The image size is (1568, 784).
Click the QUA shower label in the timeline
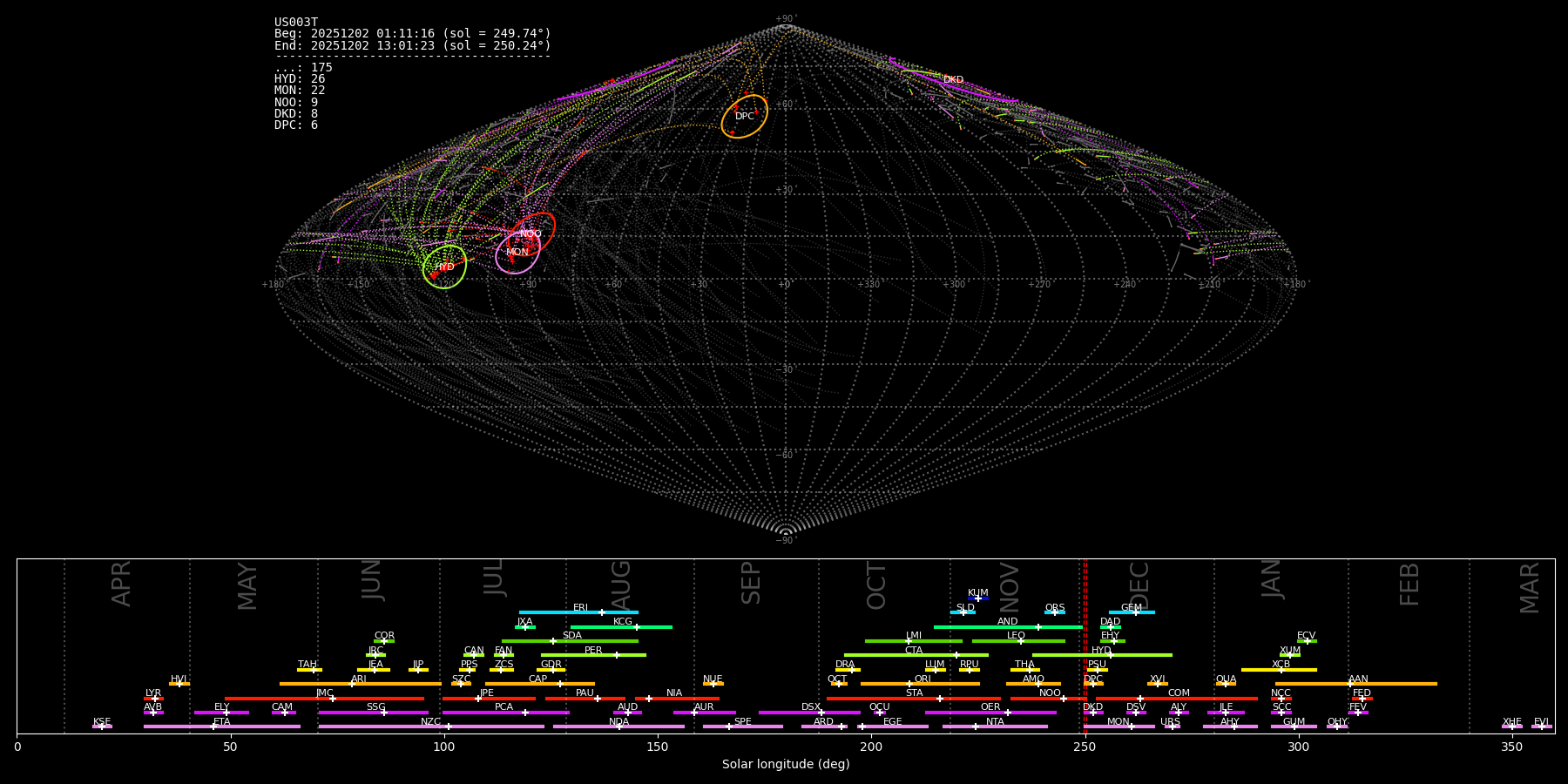tap(1226, 679)
